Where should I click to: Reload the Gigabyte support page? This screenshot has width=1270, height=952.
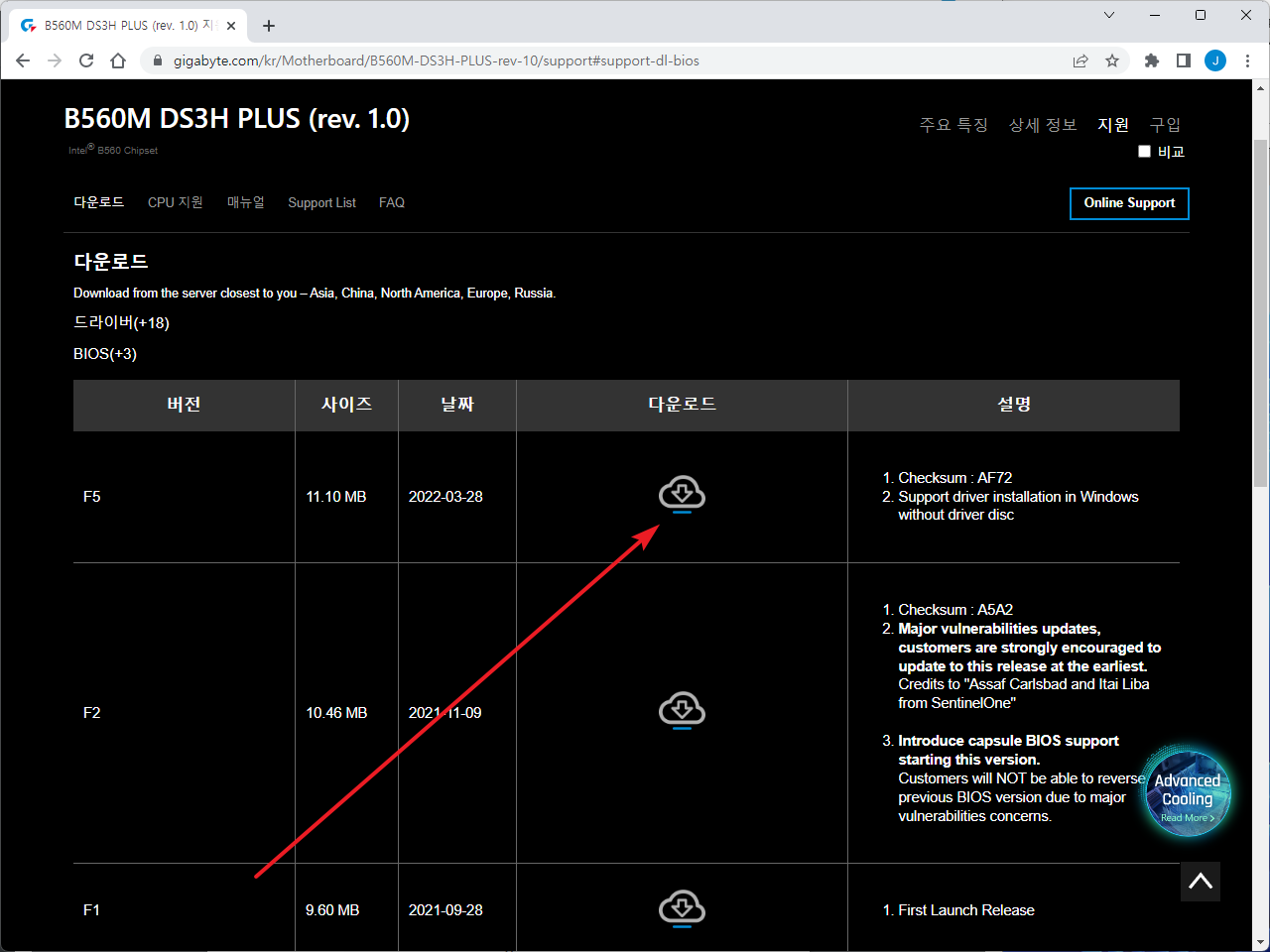pyautogui.click(x=86, y=60)
